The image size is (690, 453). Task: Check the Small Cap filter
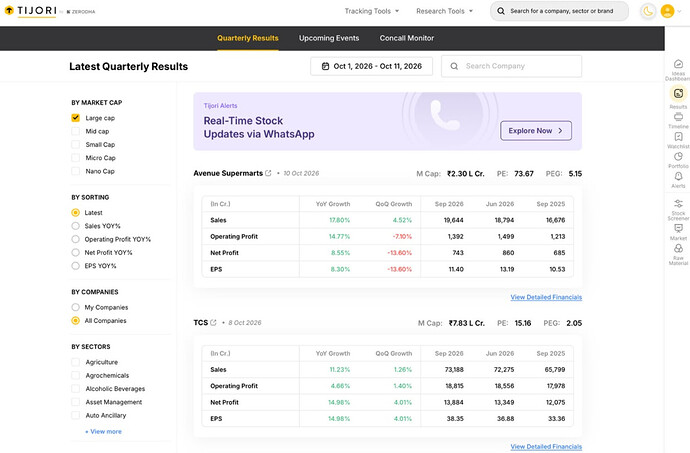76,144
